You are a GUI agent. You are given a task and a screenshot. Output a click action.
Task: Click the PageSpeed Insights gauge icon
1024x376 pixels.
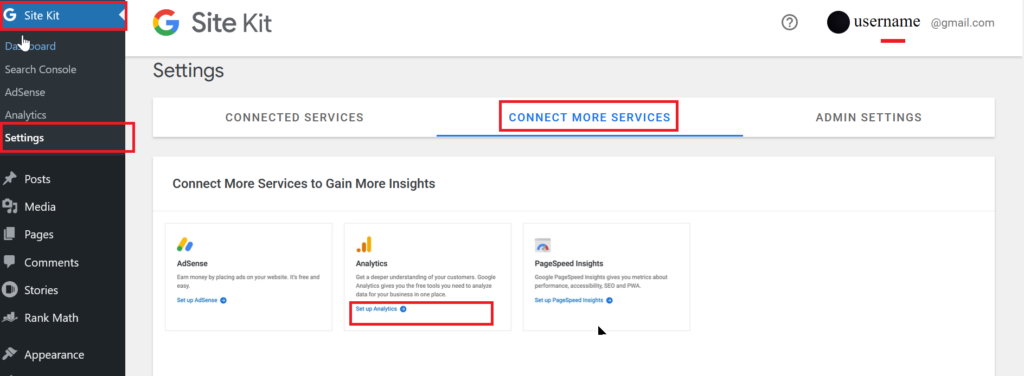coord(543,245)
